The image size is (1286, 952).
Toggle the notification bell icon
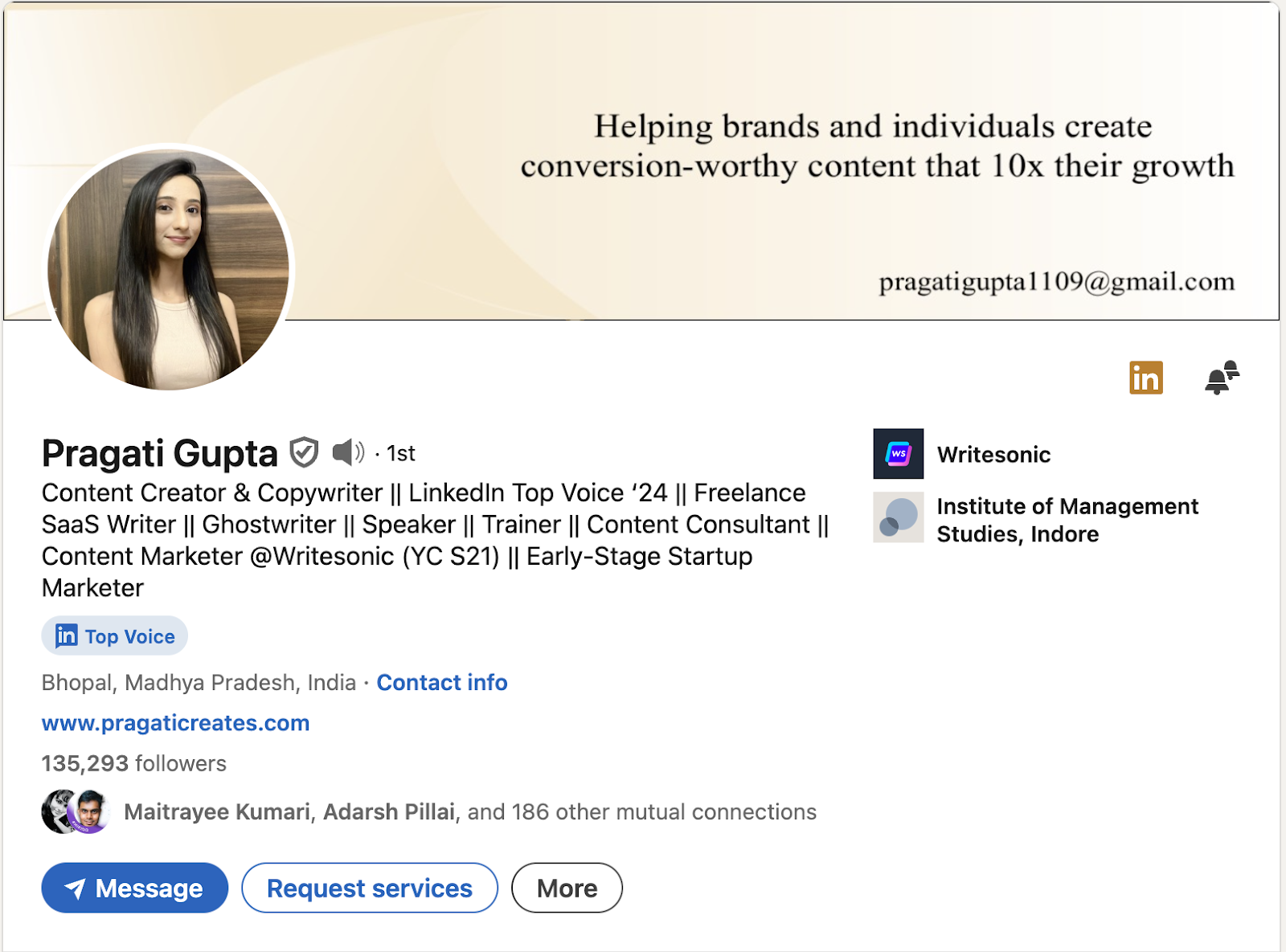click(1222, 378)
